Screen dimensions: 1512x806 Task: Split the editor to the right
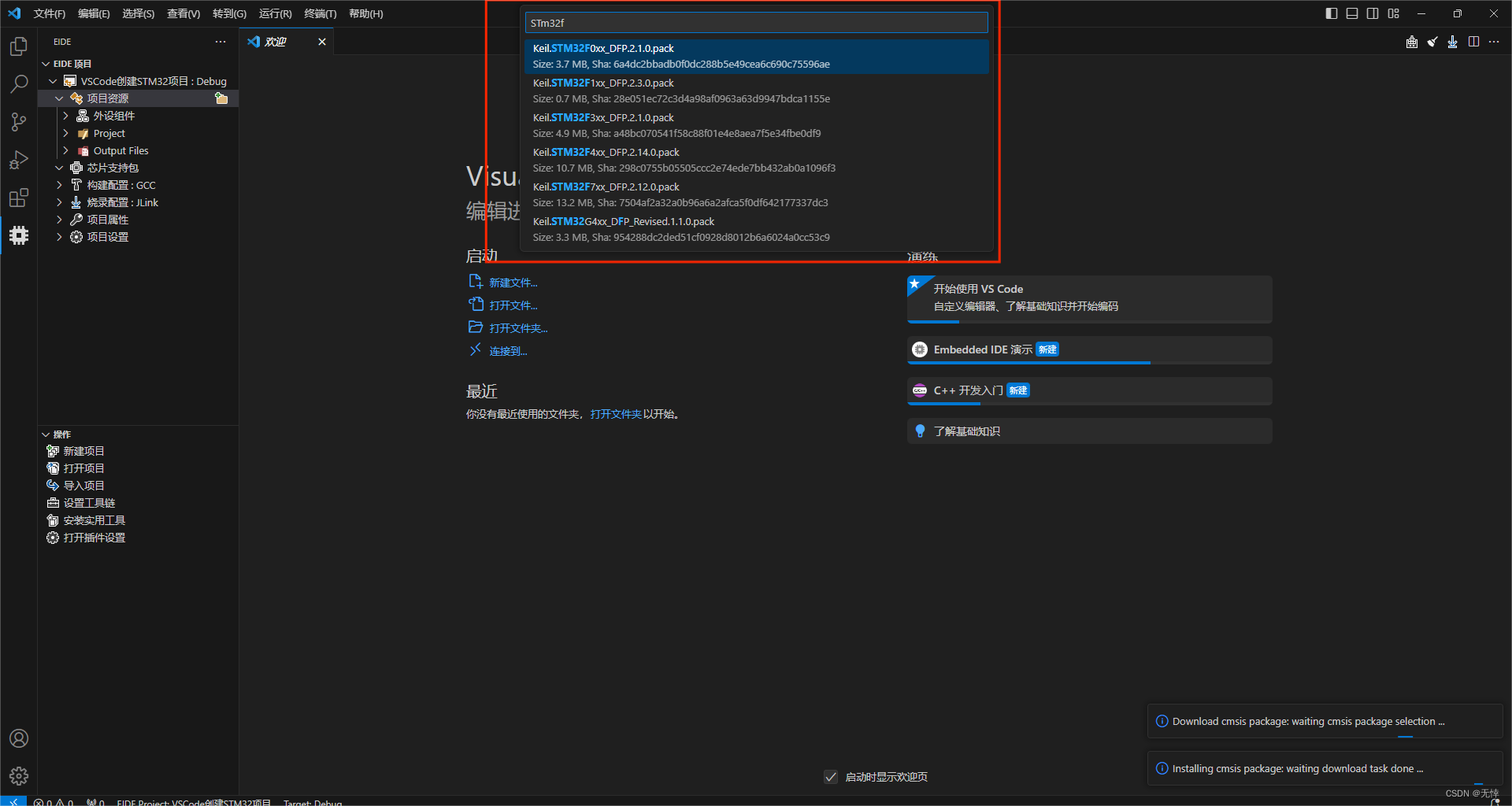point(1473,42)
